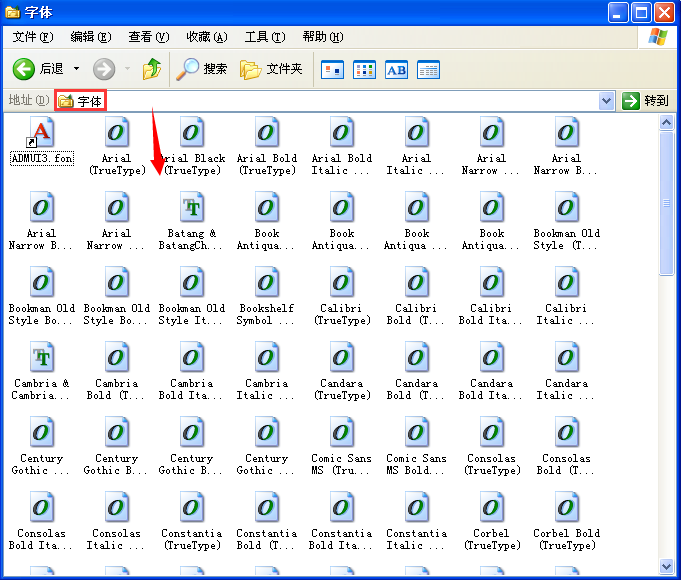Click the Windows logo throbber icon
Screen dimensions: 681x580
coord(658,37)
